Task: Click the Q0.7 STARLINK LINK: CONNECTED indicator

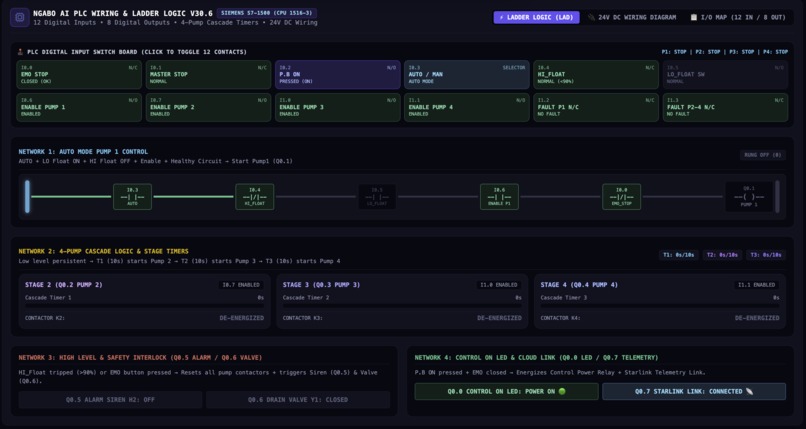Action: pos(694,391)
